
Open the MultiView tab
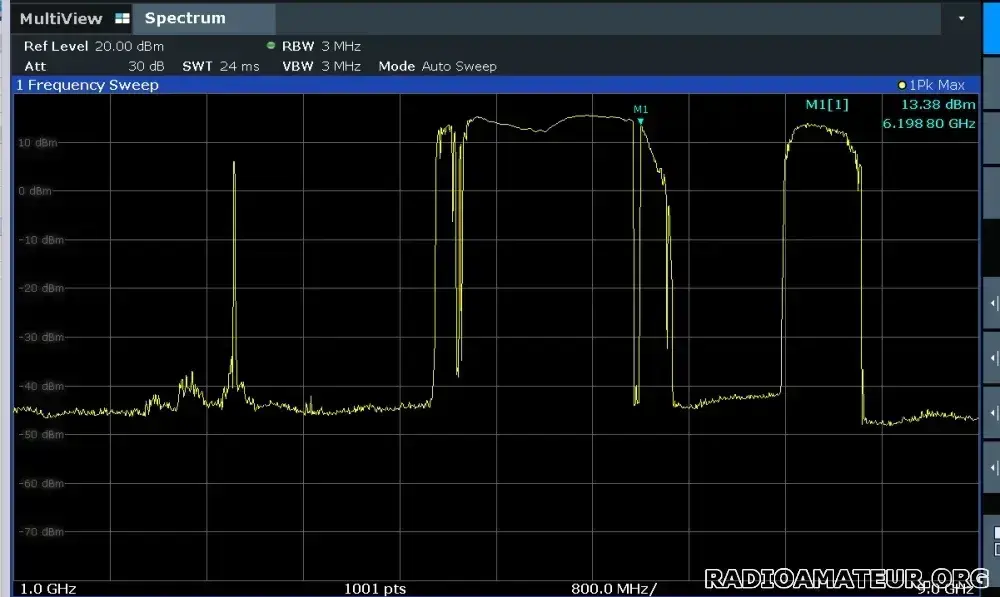pos(62,19)
